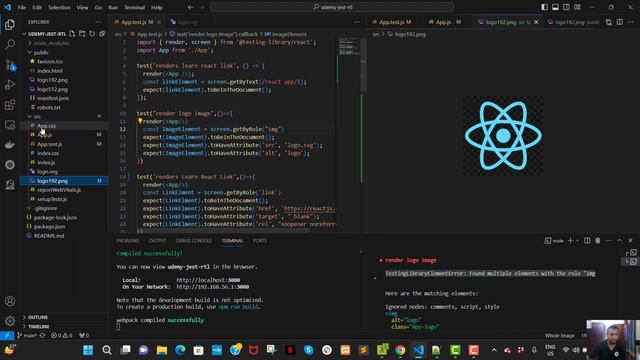
Task: Switch to the OUTPUT panel tab
Action: tap(158, 241)
